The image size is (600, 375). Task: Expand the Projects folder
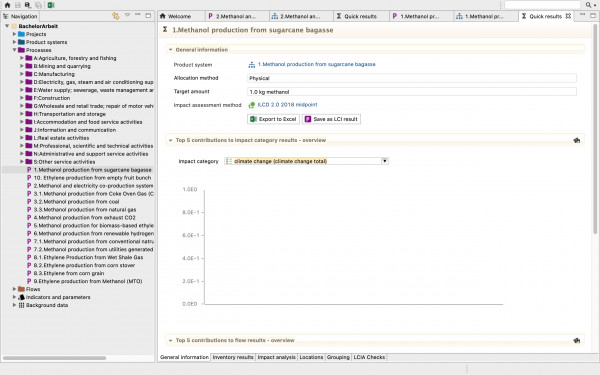pyautogui.click(x=14, y=34)
